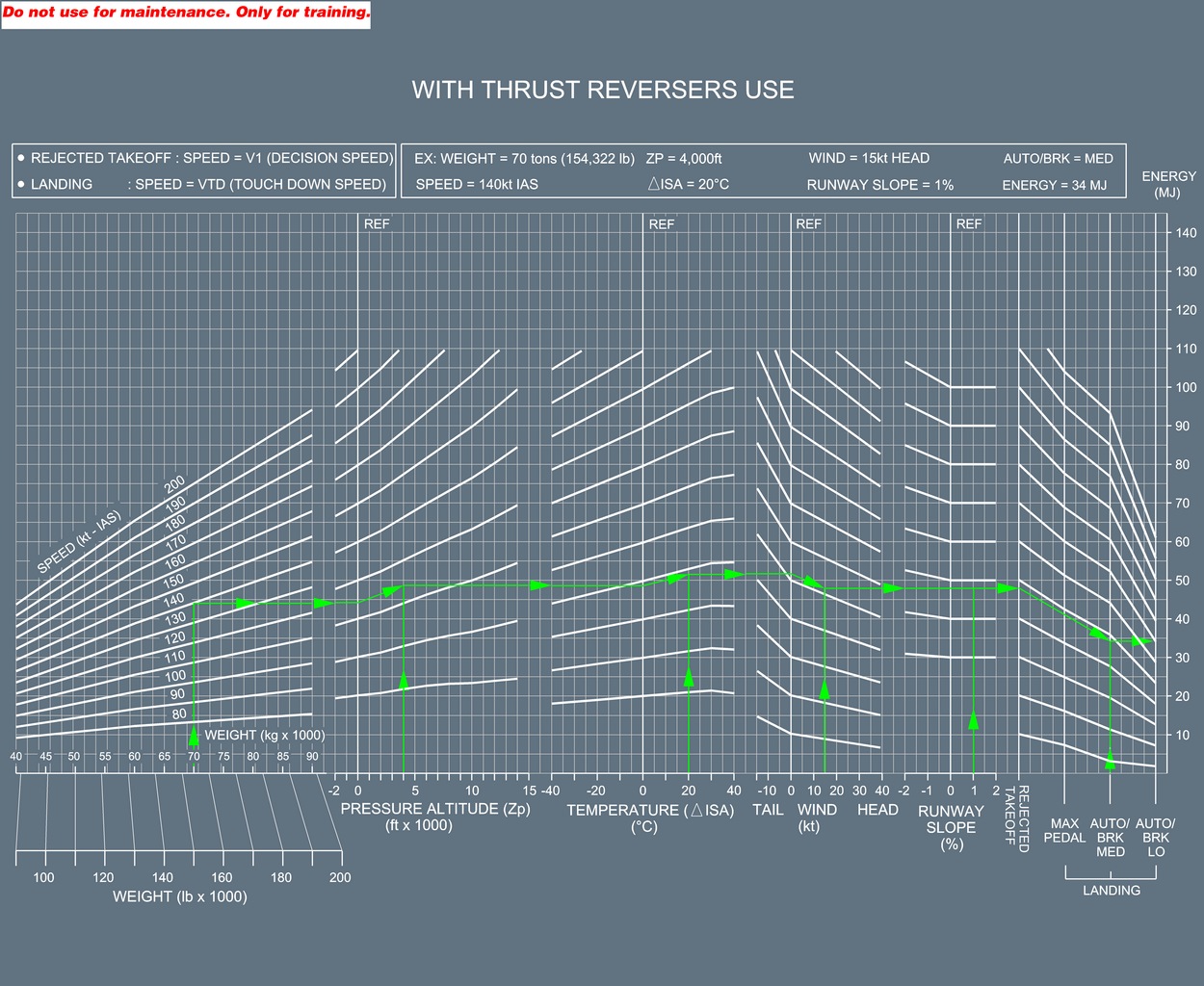Click the green arrowhead above the AUTO/BRK MED axis
This screenshot has height=986, width=1204.
1111,762
